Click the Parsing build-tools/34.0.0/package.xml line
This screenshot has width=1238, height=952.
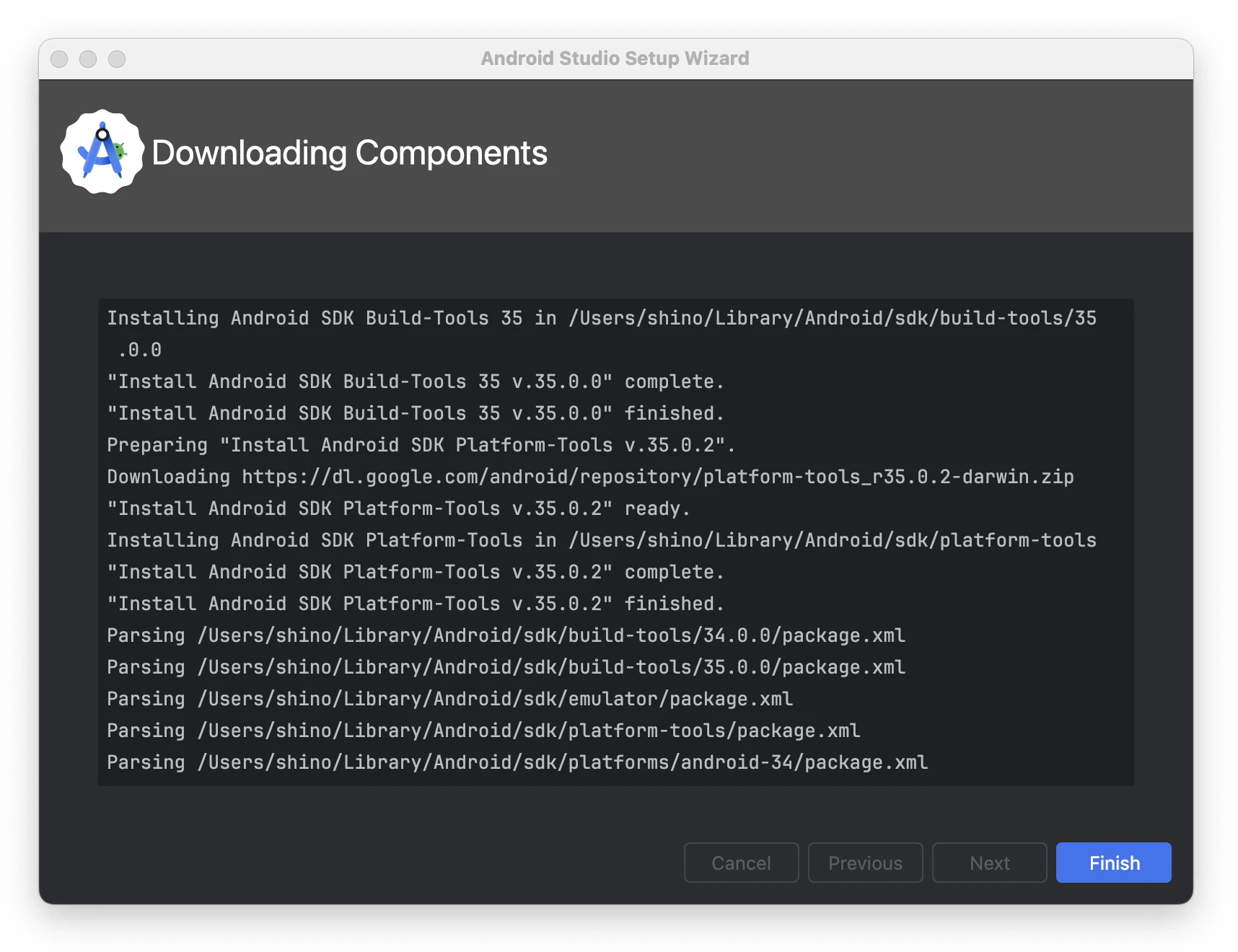coord(506,635)
